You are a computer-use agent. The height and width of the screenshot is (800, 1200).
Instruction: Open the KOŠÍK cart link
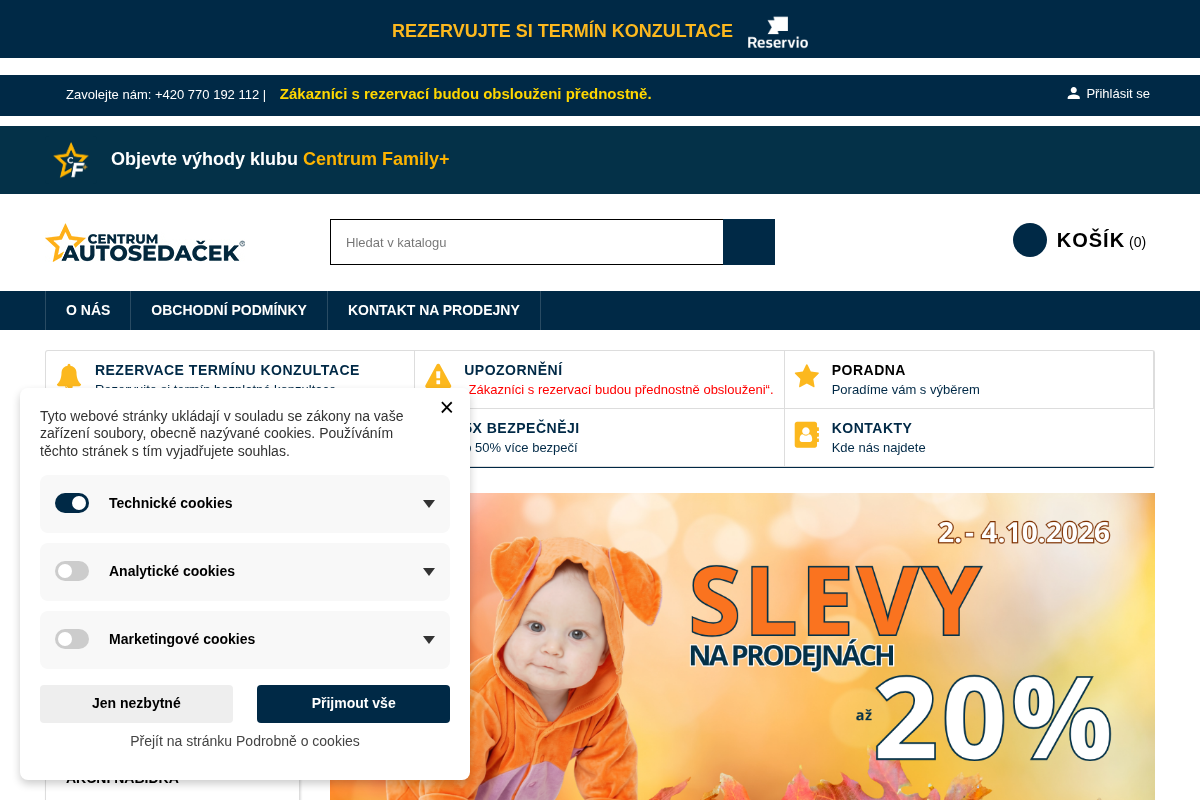1091,240
